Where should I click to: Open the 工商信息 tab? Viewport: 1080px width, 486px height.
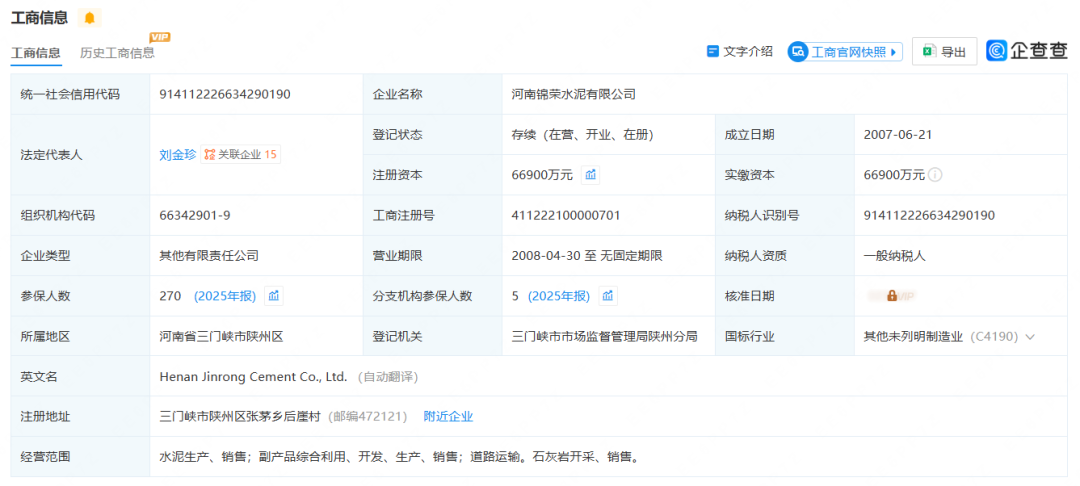(36, 52)
